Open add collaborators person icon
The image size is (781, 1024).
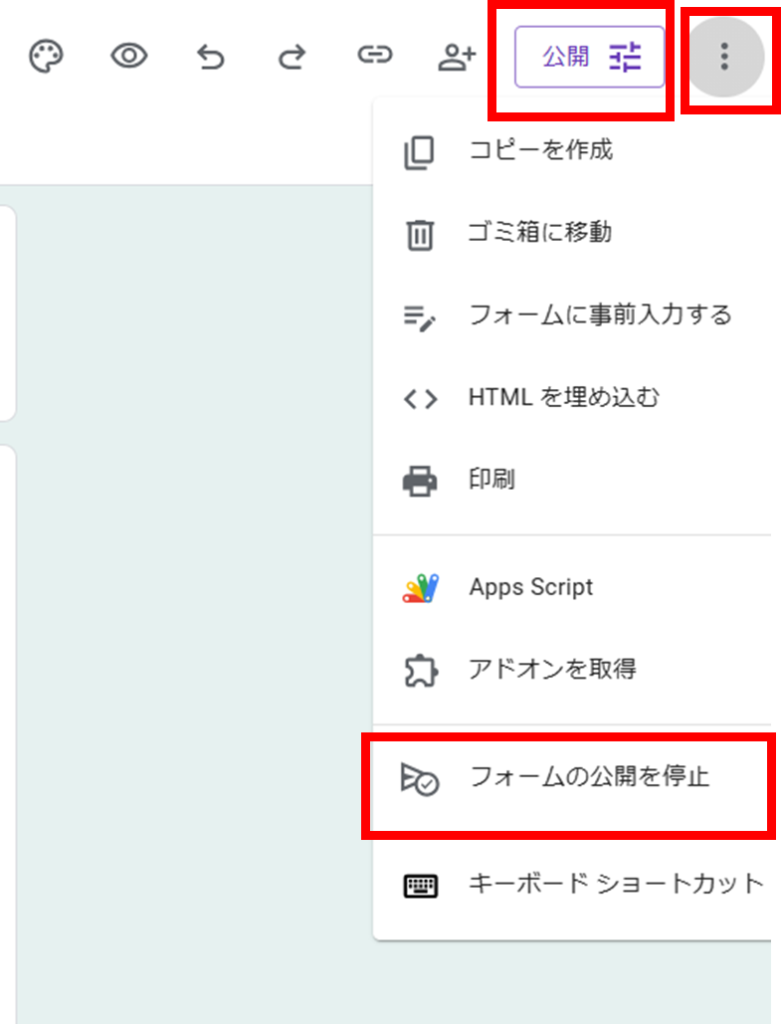coord(456,58)
